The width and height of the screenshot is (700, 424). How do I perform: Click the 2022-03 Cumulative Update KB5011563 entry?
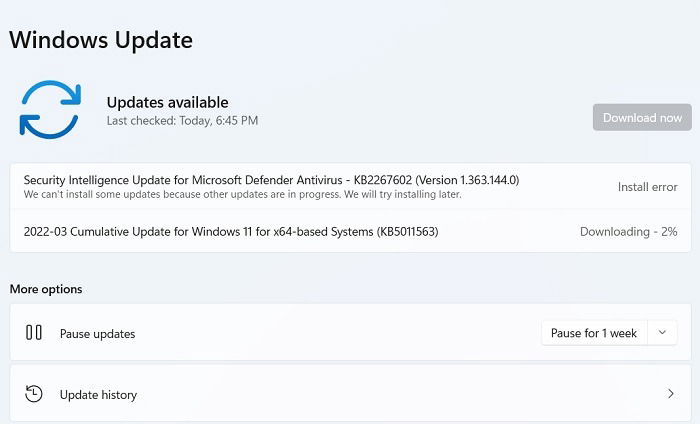pyautogui.click(x=350, y=231)
